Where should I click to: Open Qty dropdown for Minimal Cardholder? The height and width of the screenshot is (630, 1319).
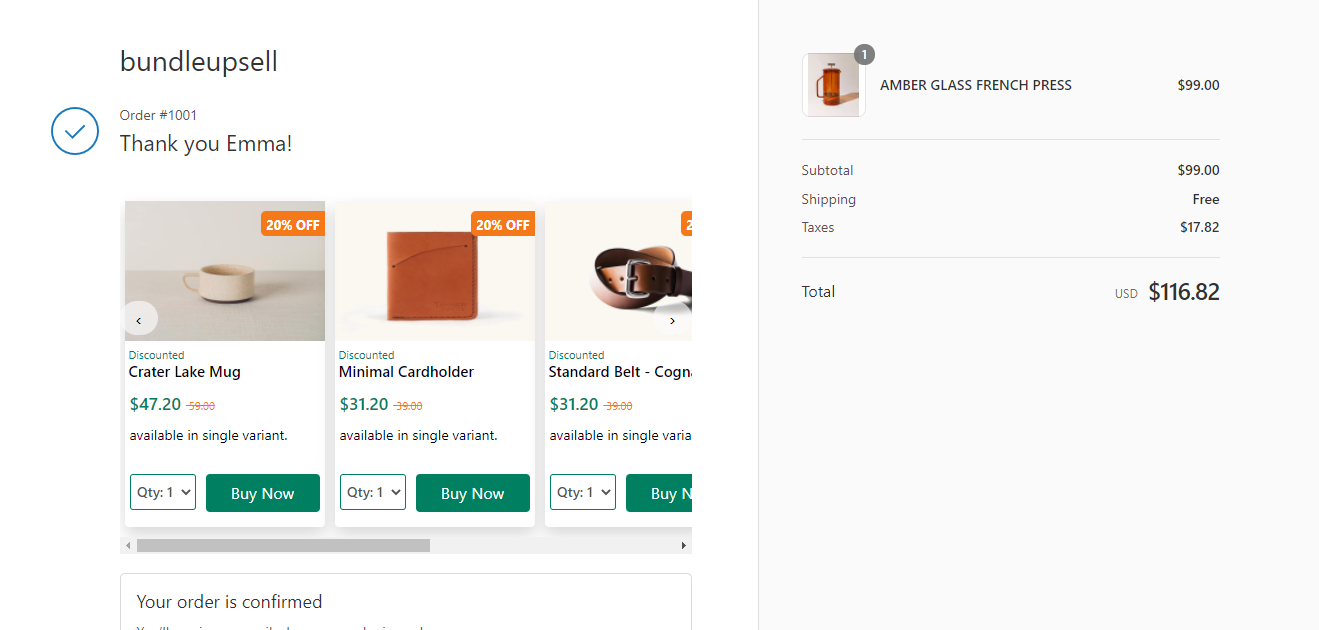point(373,492)
